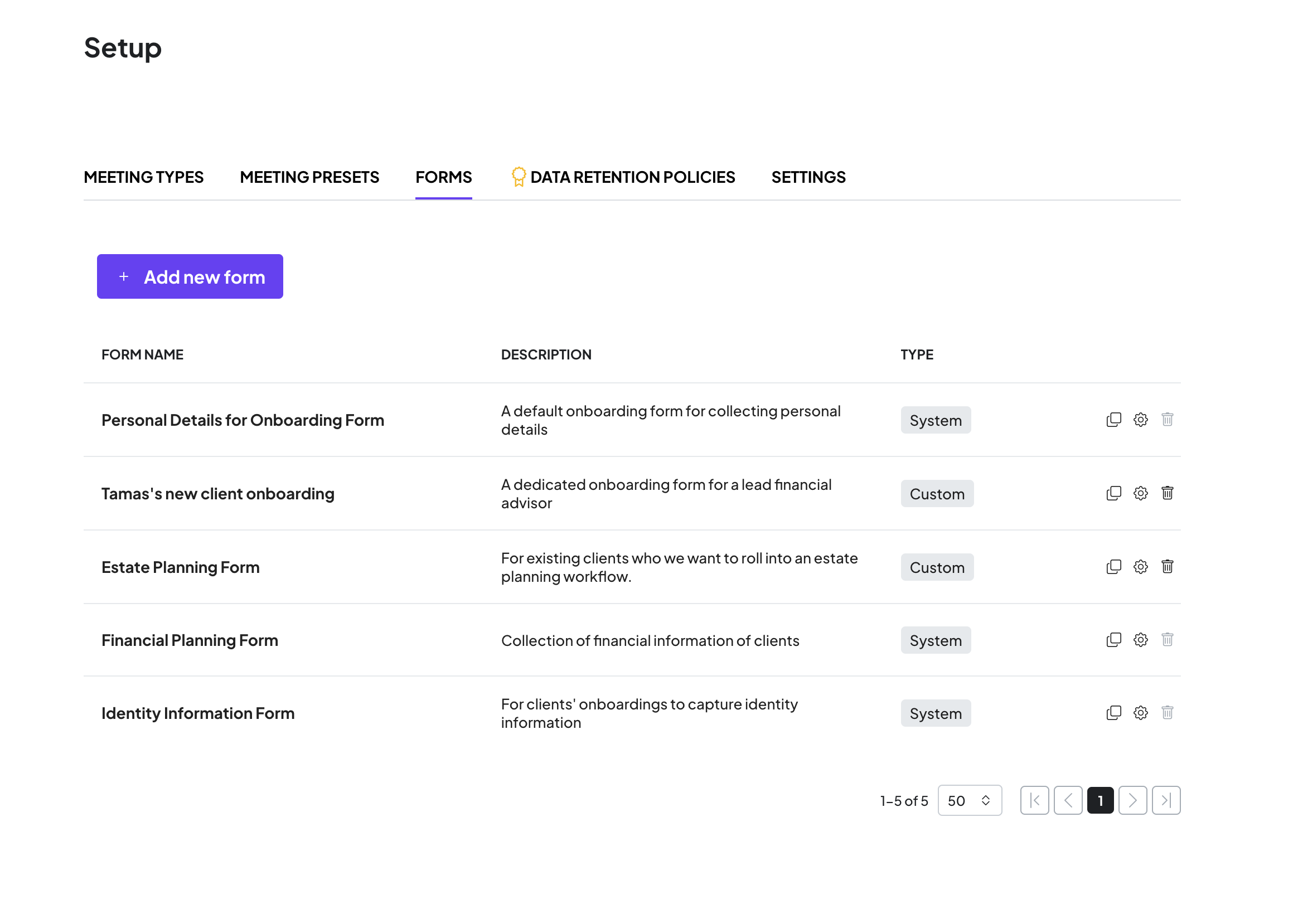Screen dimensions: 1298x924
Task: Duplicate the Financial Planning Form
Action: point(1113,640)
